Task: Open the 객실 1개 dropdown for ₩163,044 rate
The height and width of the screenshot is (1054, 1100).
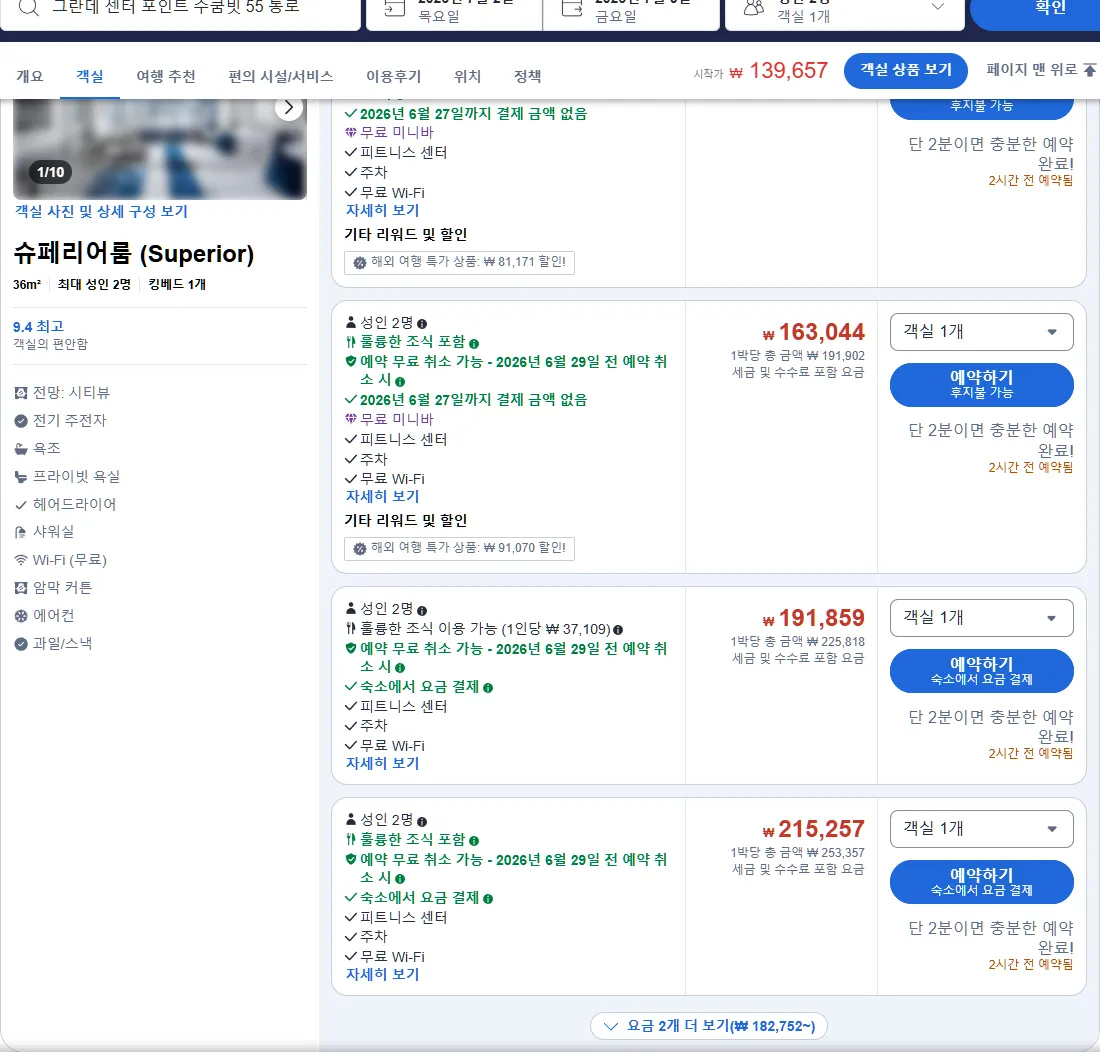Action: [x=981, y=332]
